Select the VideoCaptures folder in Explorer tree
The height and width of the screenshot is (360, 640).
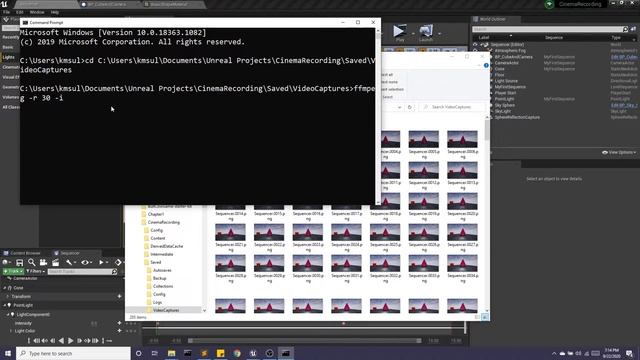point(166,310)
